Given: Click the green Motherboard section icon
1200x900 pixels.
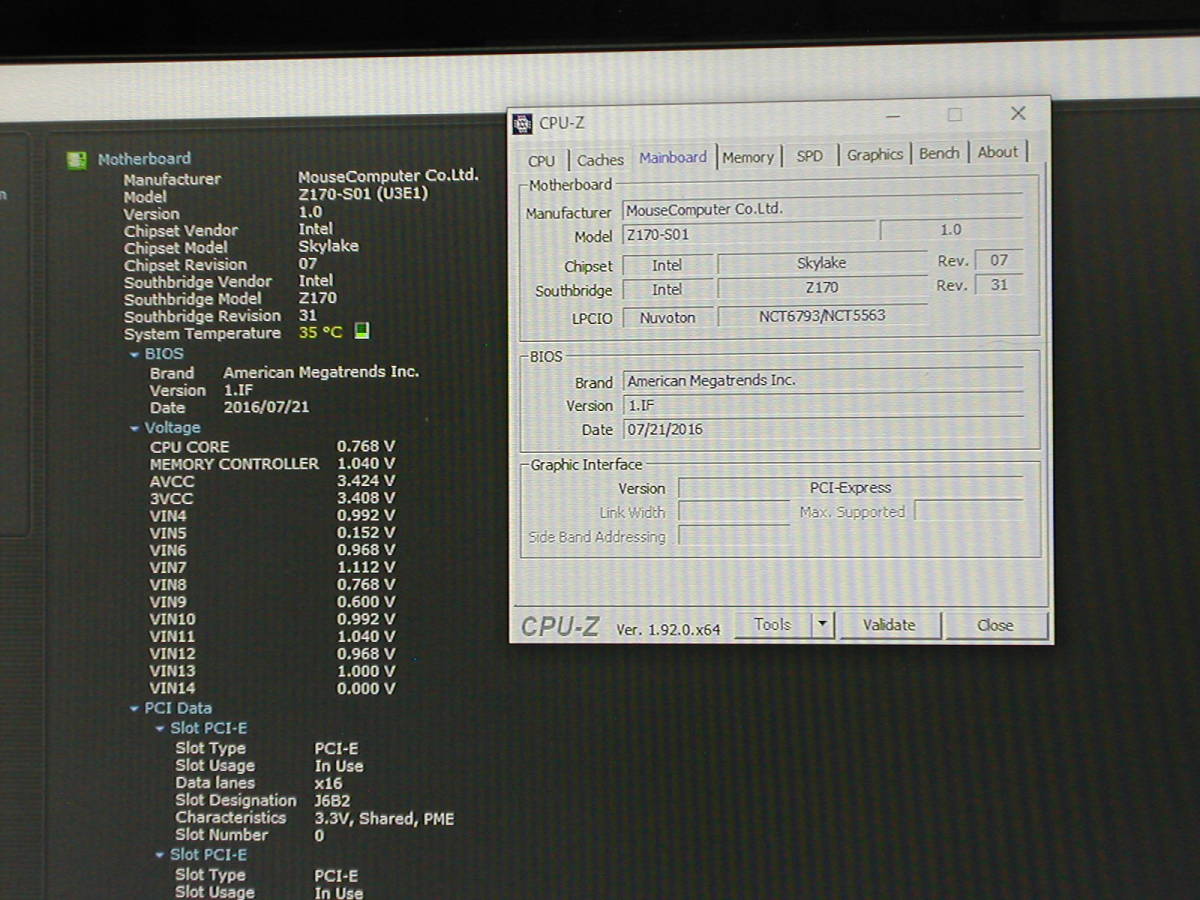Looking at the screenshot, I should pyautogui.click(x=76, y=160).
